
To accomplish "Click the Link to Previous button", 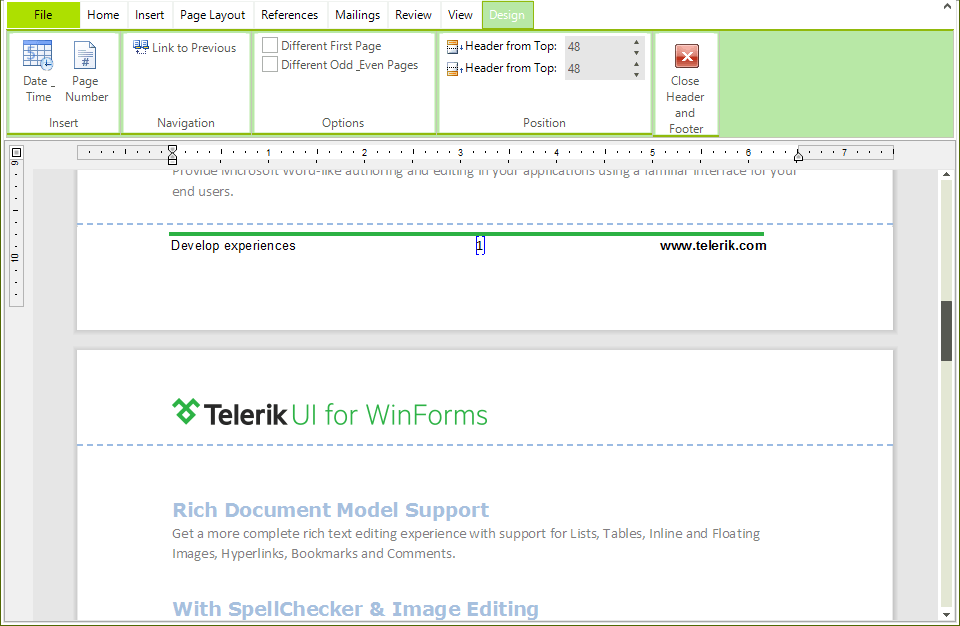I will click(x=185, y=48).
